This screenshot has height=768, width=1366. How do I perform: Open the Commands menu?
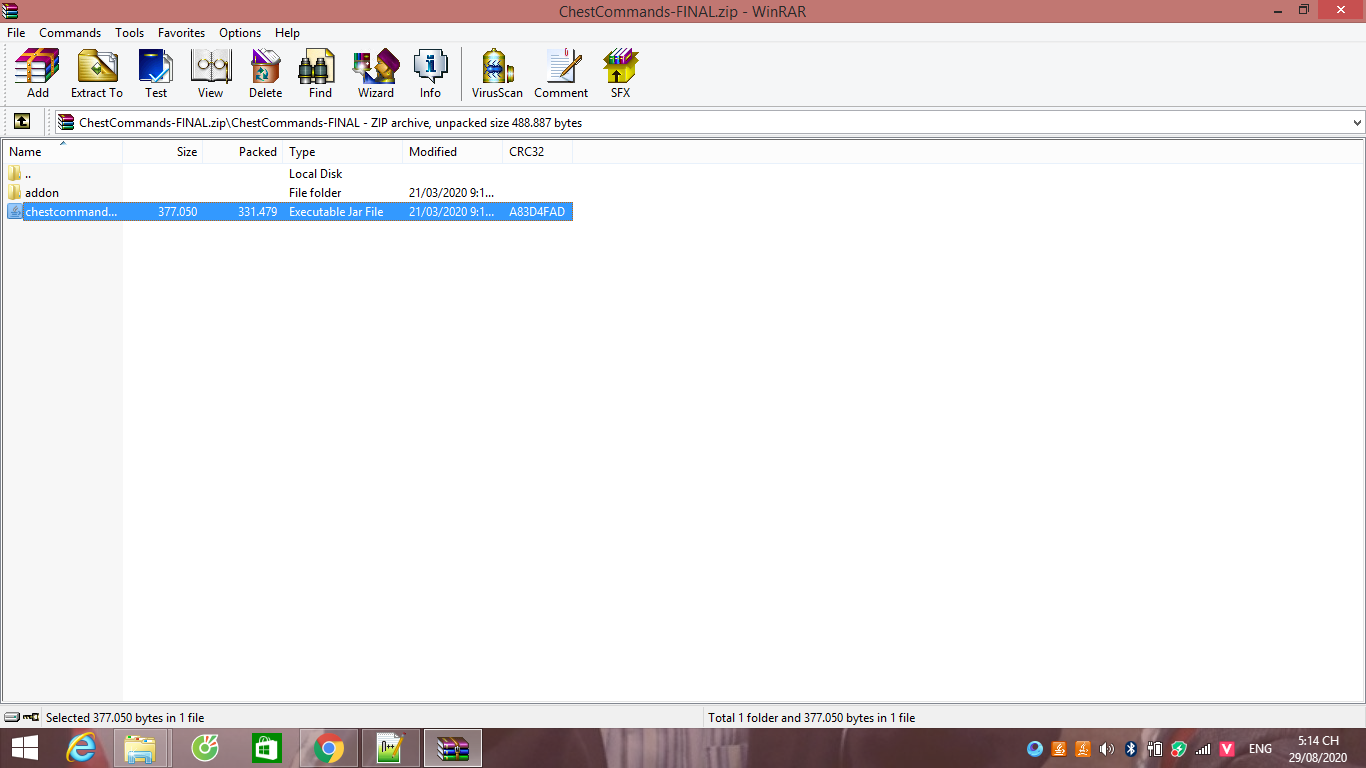pos(70,33)
